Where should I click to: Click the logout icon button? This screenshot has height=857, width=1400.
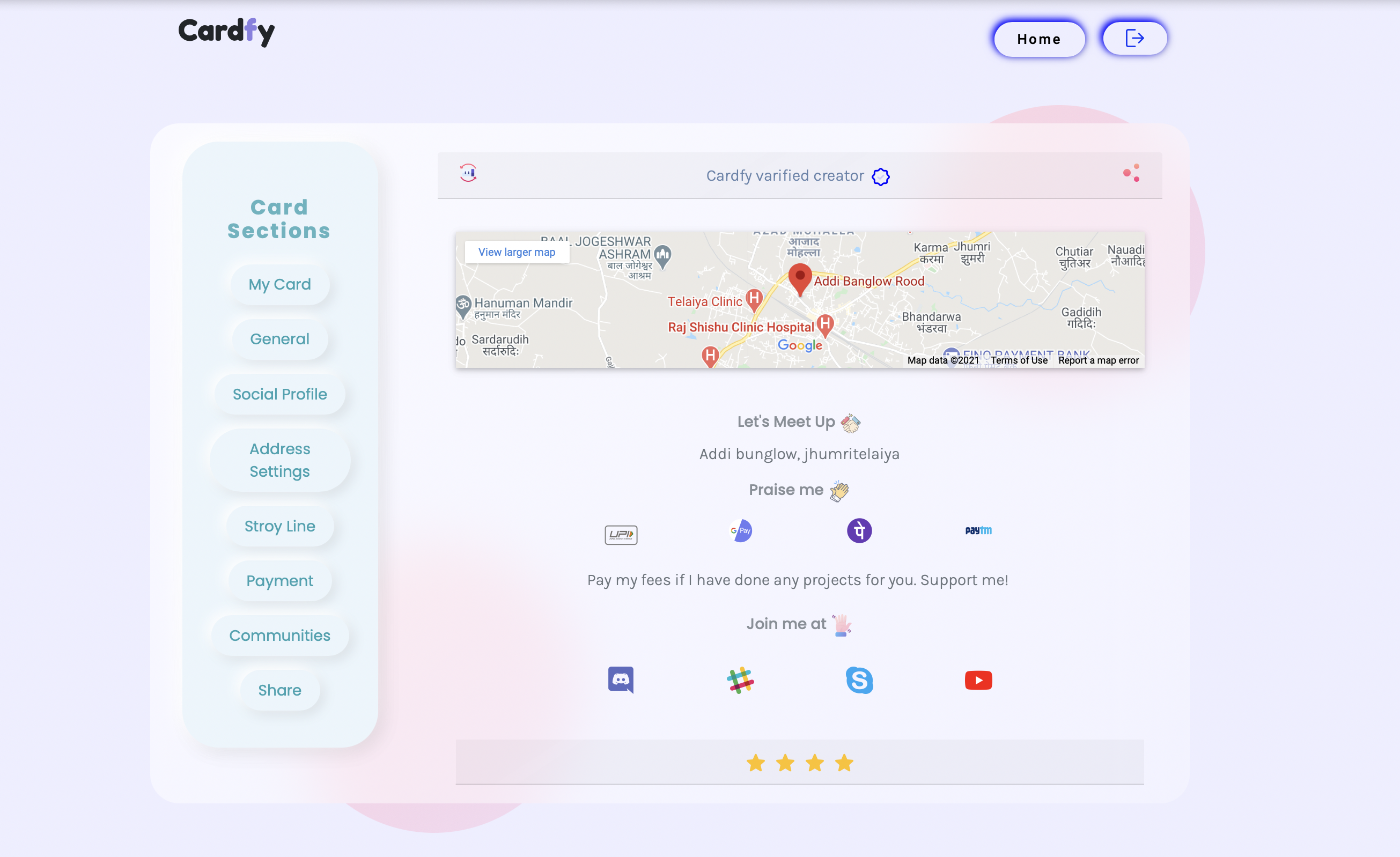1134,39
